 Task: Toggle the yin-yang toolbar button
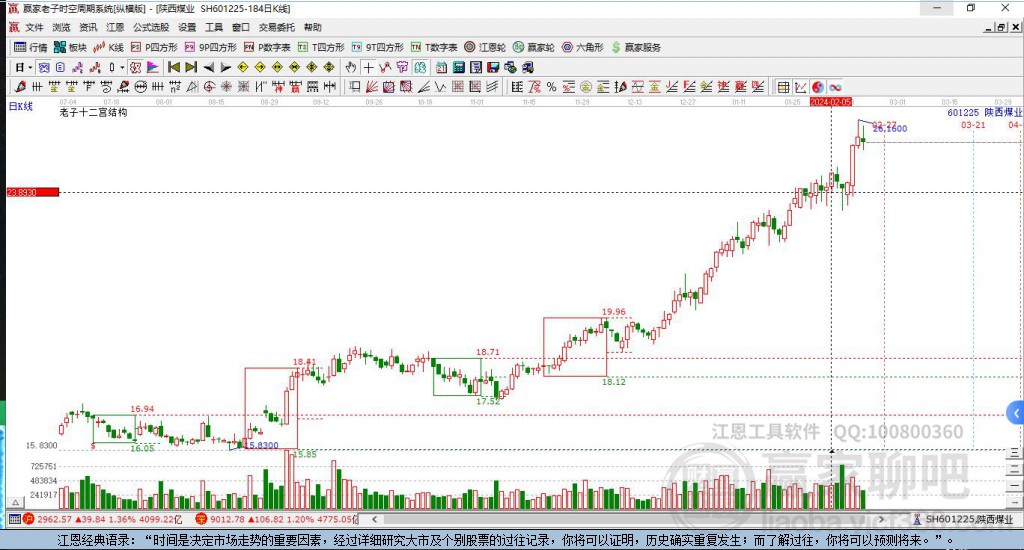[x=818, y=87]
